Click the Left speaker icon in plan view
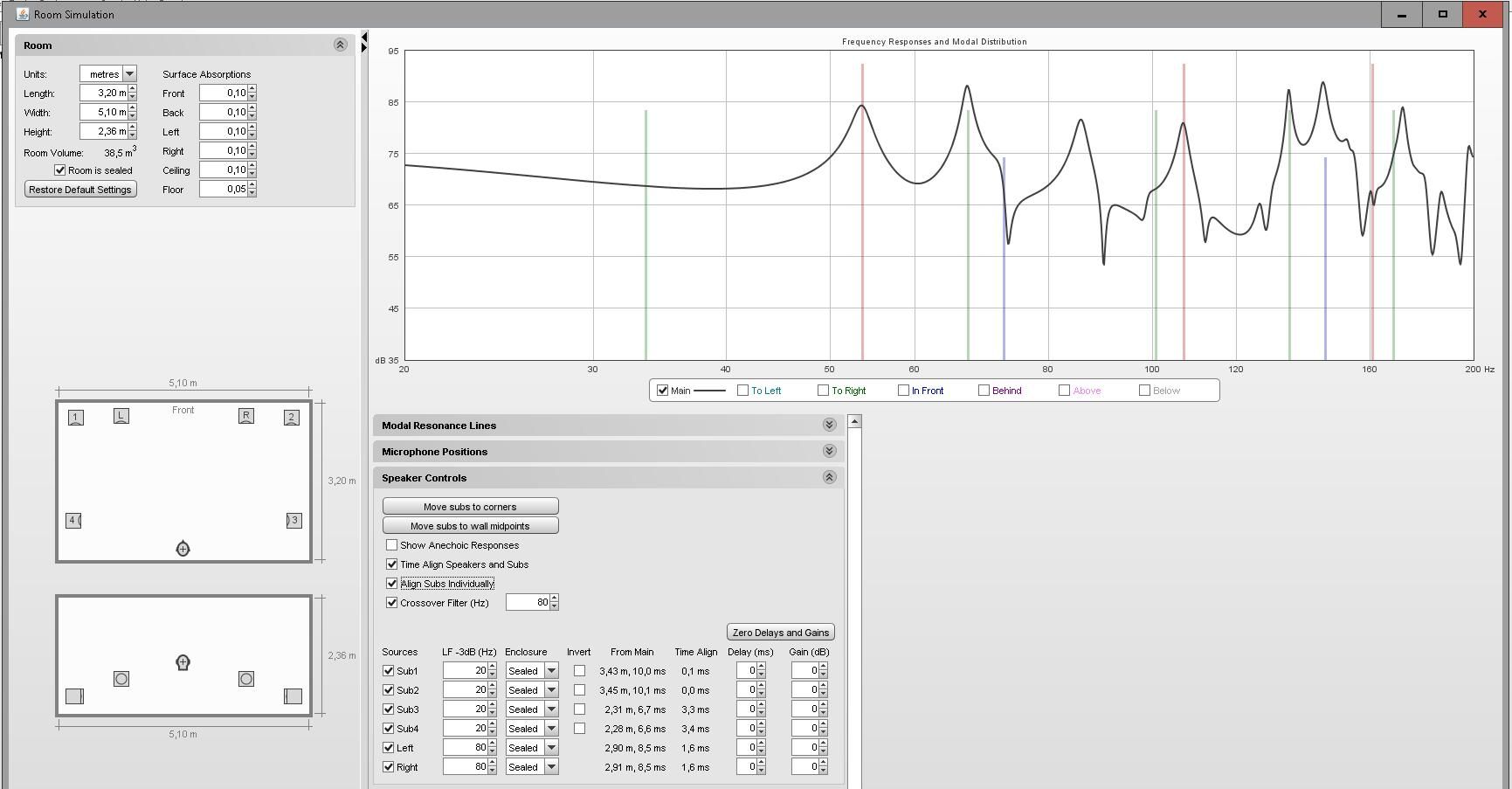The width and height of the screenshot is (1512, 789). tap(121, 416)
